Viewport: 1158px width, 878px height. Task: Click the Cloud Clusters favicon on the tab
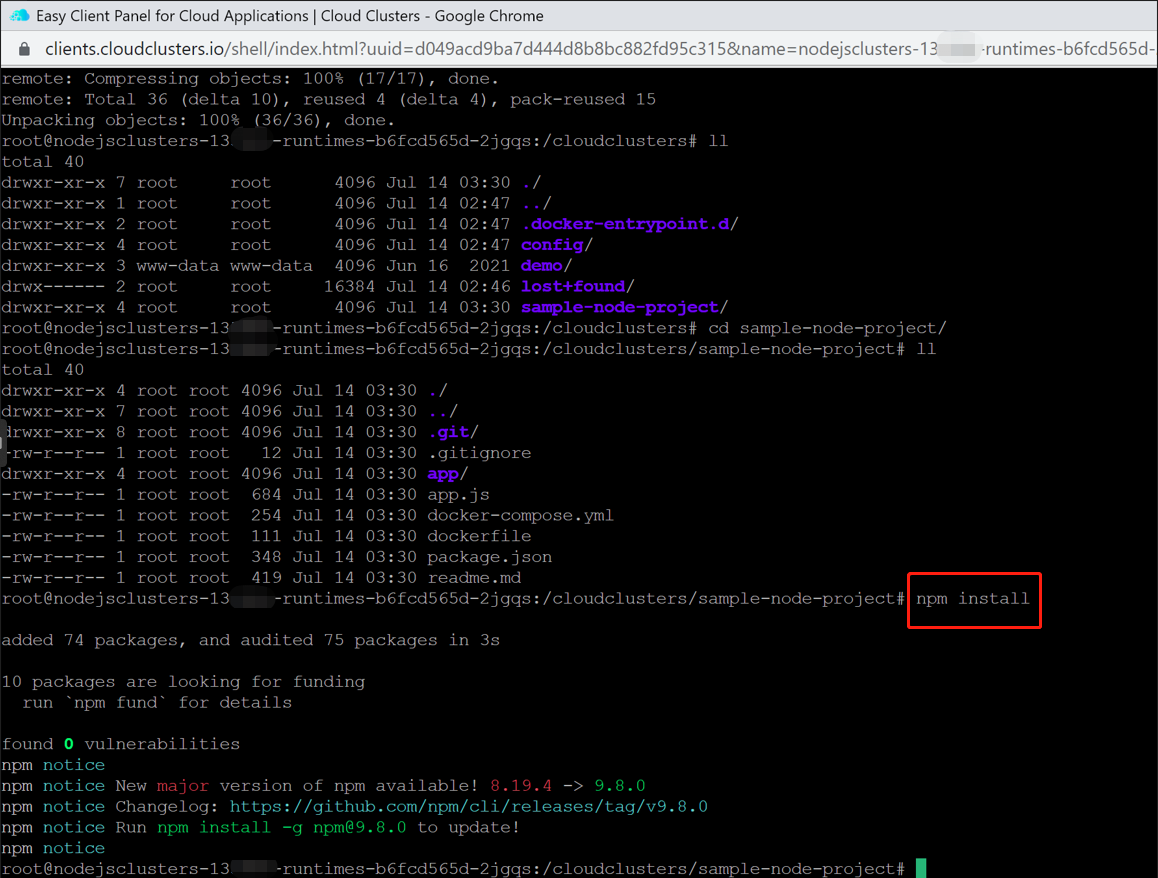[18, 15]
